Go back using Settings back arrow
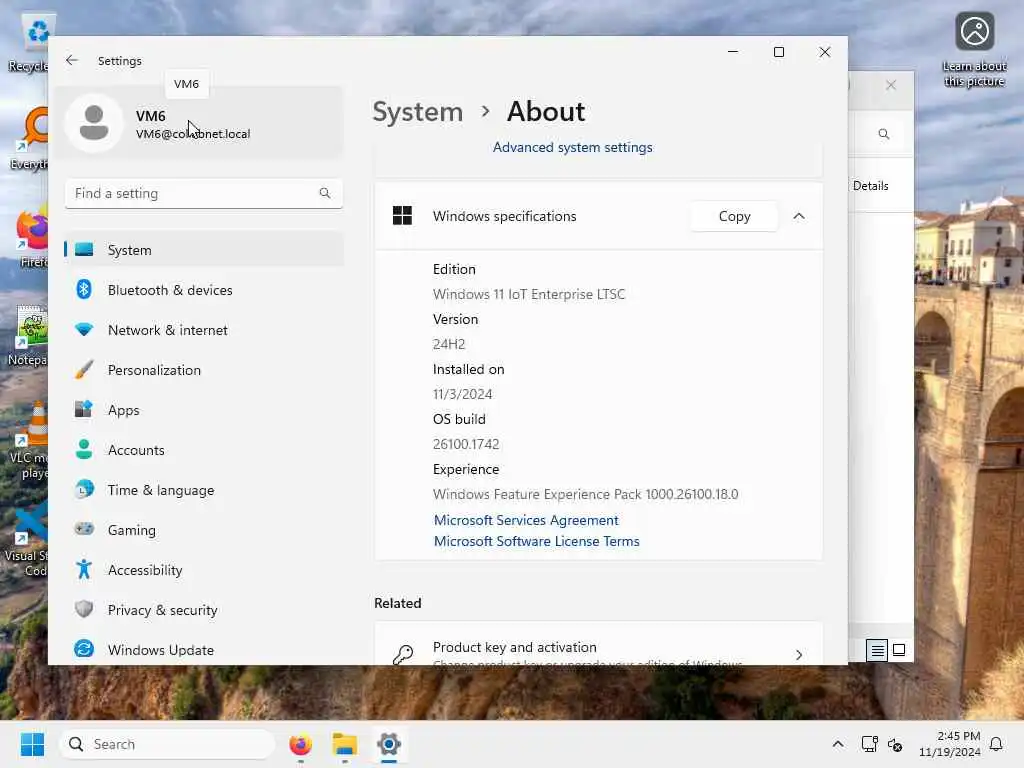Viewport: 1024px width, 768px height. [72, 60]
